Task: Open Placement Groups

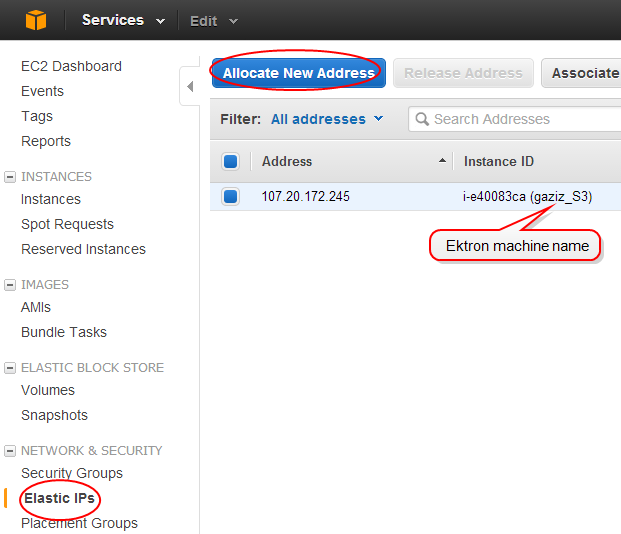Action: [79, 523]
